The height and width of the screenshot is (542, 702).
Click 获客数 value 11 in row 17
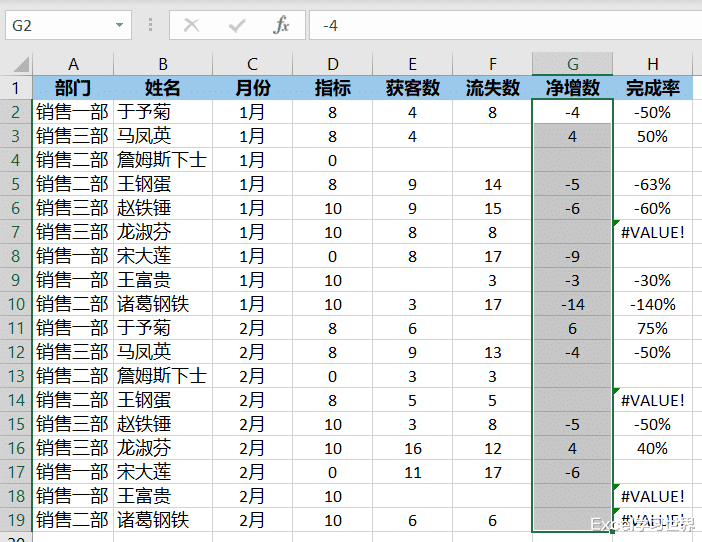tap(412, 472)
